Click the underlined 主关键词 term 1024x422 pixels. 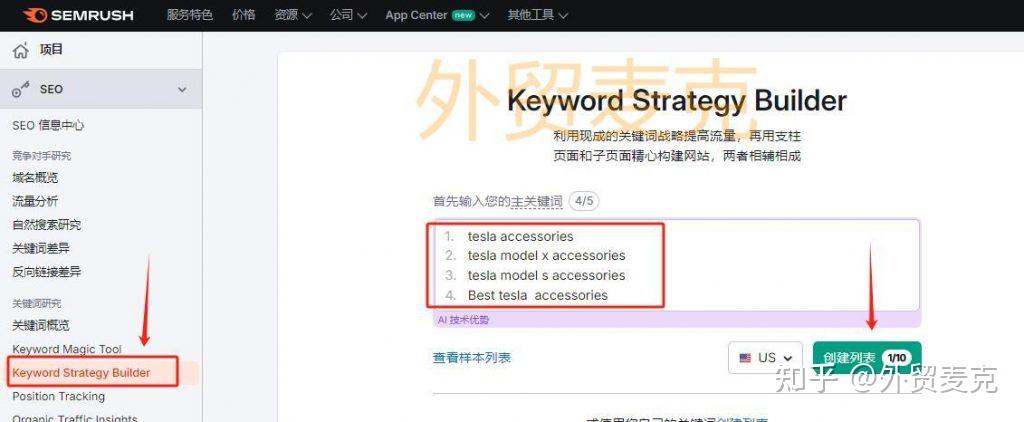(x=537, y=202)
